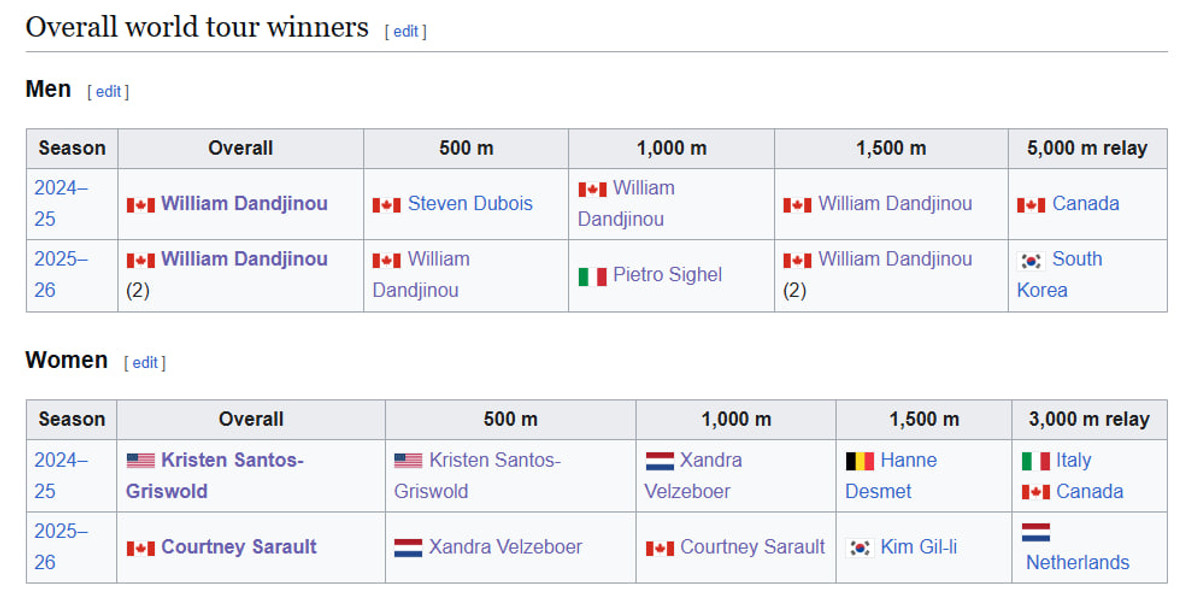1200x605 pixels.
Task: Open Hanne Desmet article link
Action: click(908, 461)
